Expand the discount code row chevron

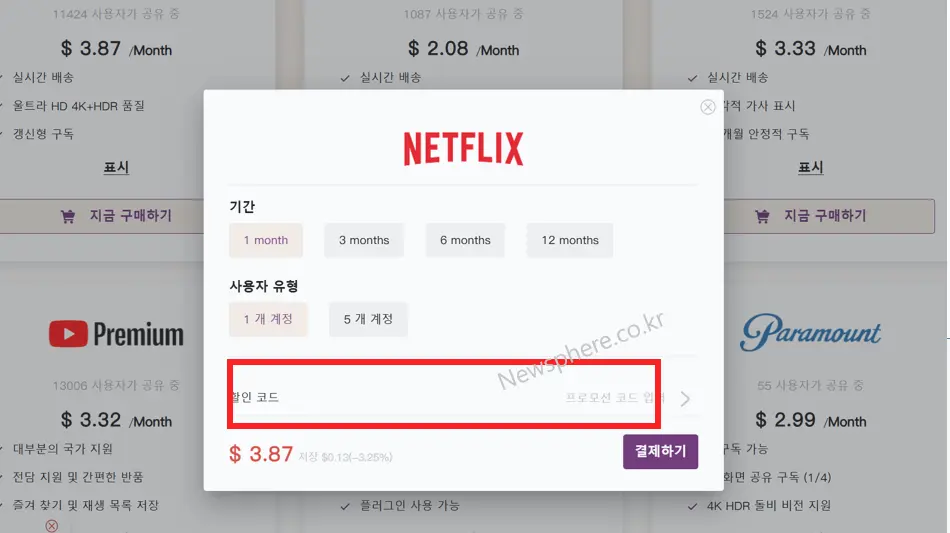[x=685, y=399]
